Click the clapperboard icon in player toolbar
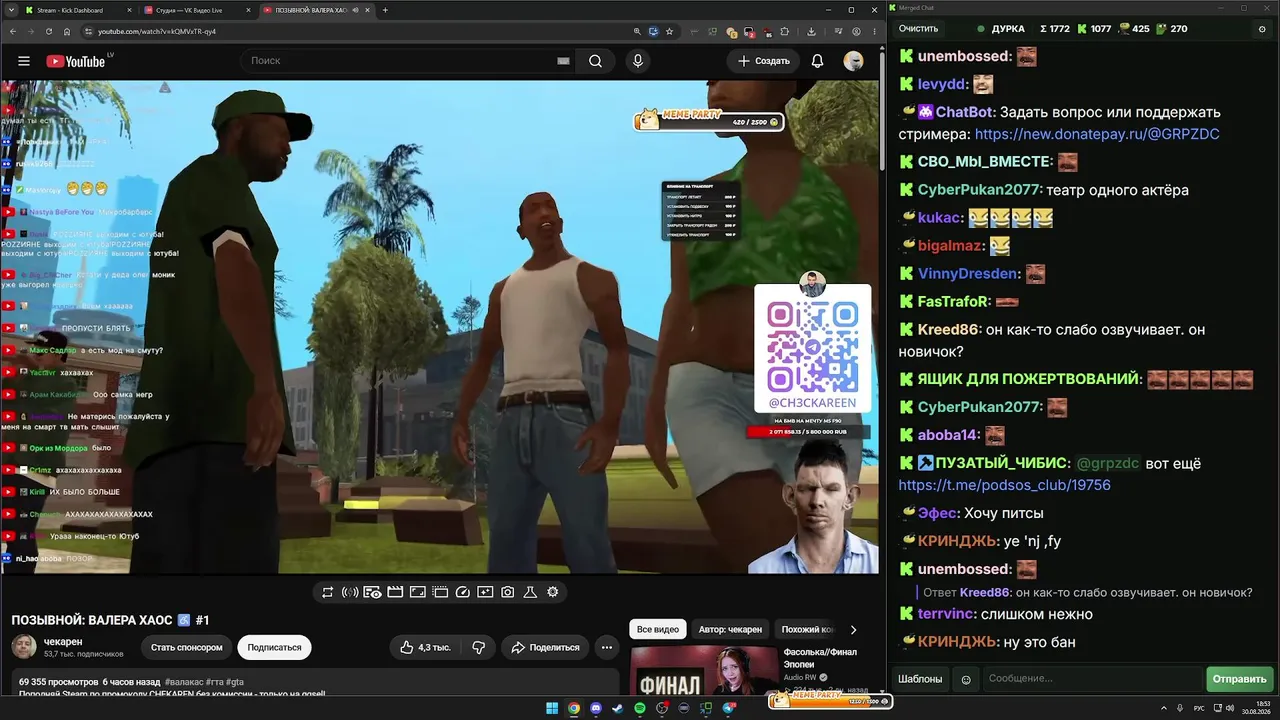 [x=395, y=592]
